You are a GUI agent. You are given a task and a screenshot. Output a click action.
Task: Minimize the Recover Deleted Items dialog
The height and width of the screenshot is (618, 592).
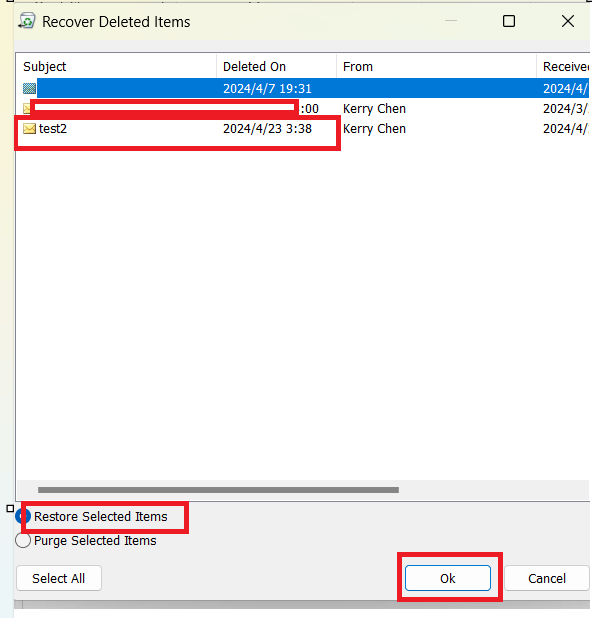(x=451, y=21)
